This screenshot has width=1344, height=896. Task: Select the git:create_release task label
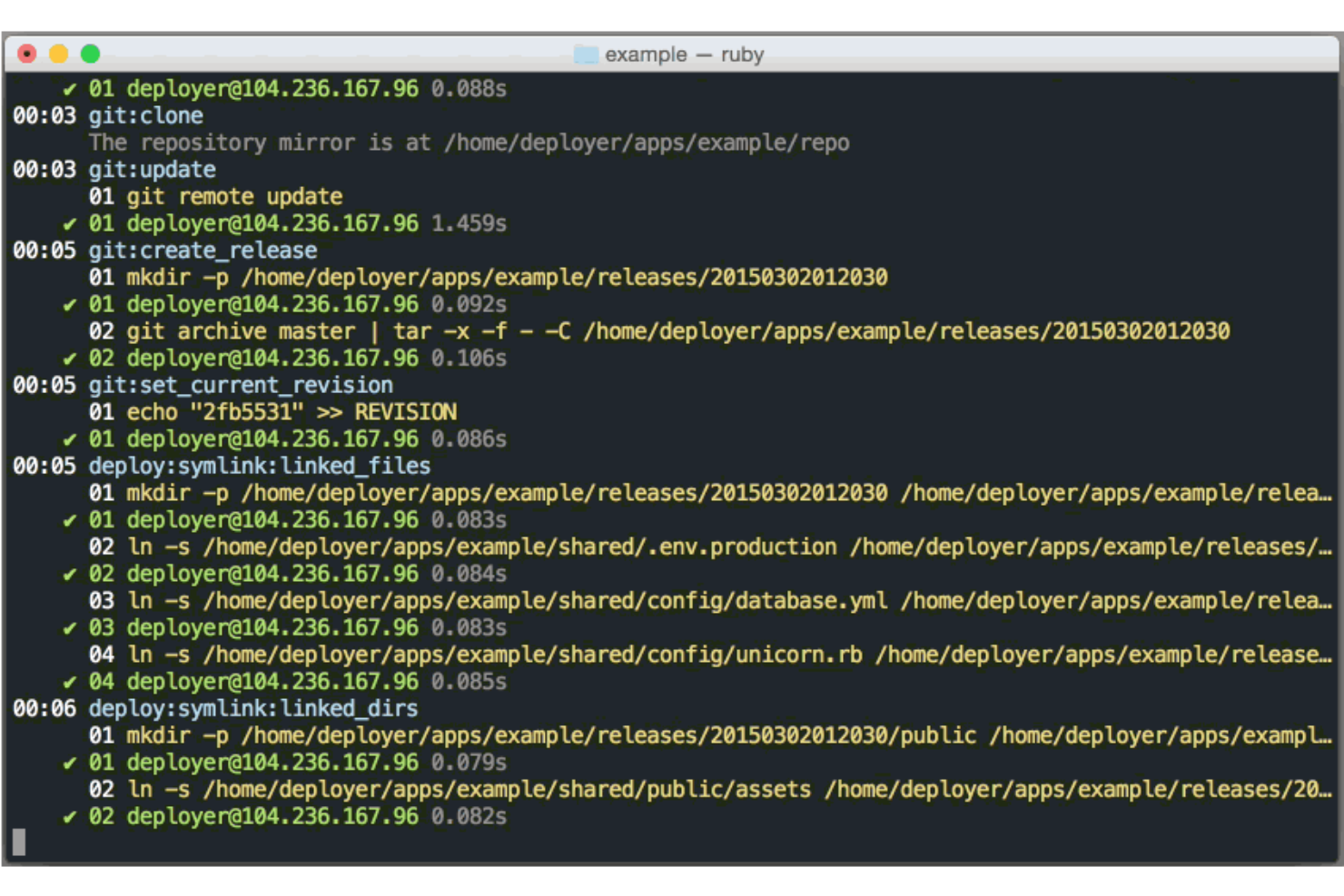202,251
